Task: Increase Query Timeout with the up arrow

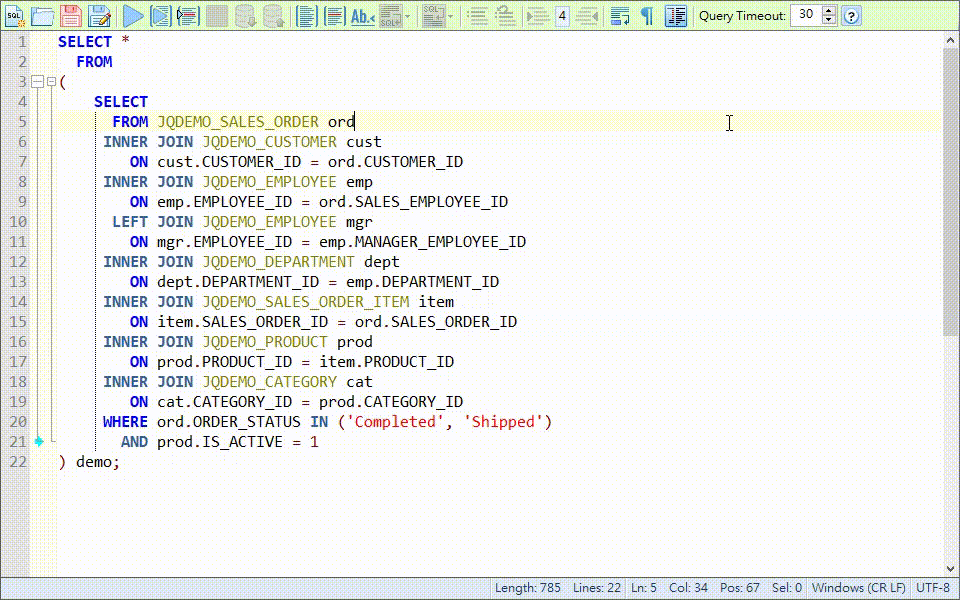Action: tap(829, 11)
